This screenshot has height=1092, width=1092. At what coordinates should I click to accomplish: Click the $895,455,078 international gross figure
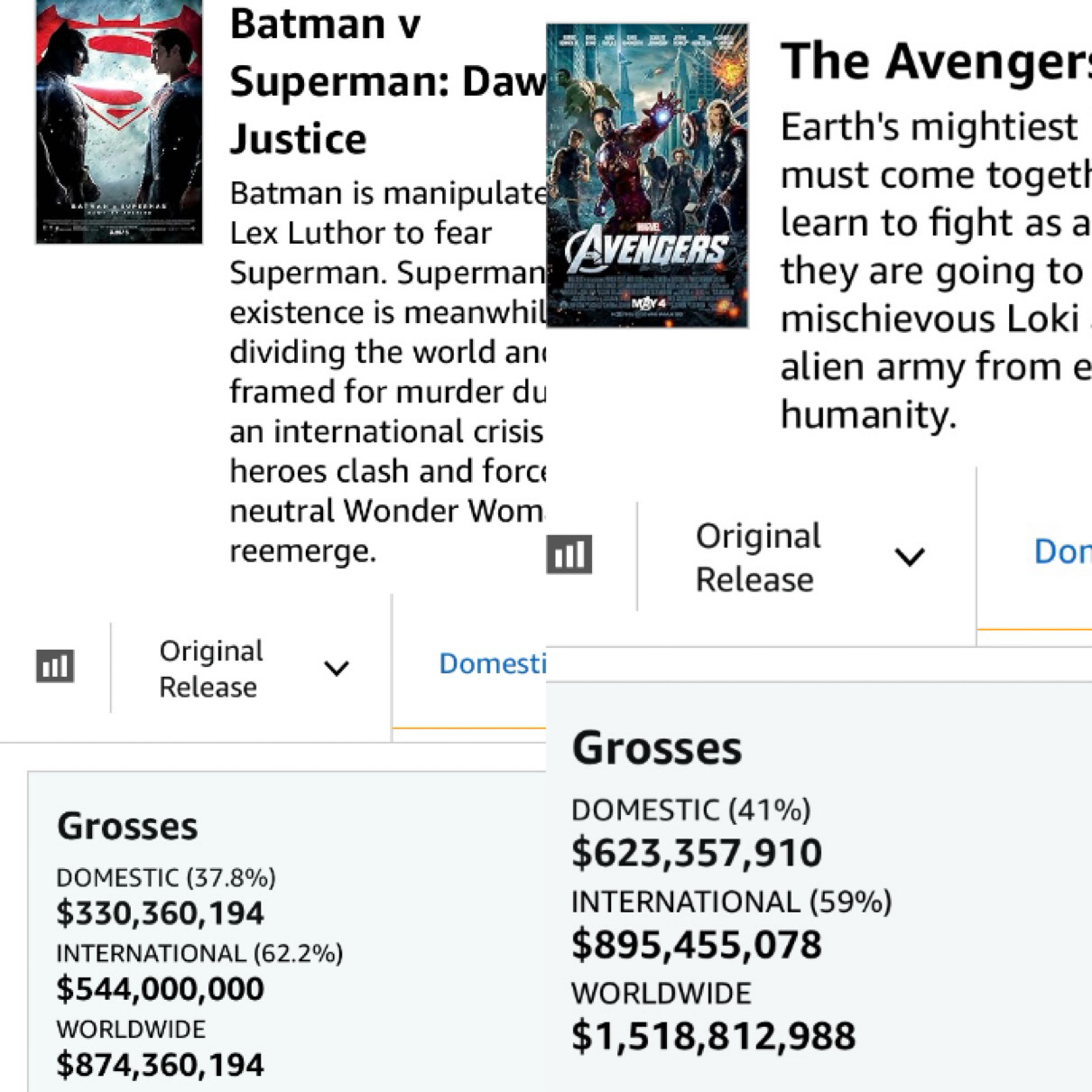click(696, 945)
